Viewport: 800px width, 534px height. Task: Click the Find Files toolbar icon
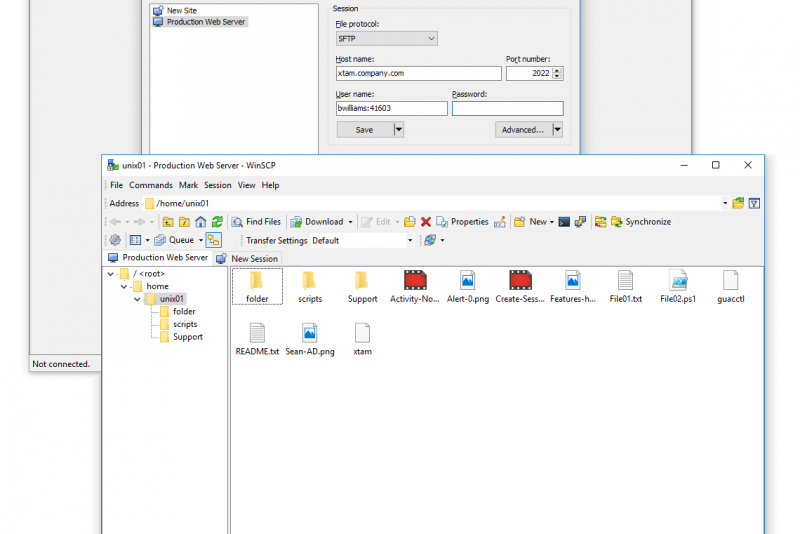(x=256, y=222)
